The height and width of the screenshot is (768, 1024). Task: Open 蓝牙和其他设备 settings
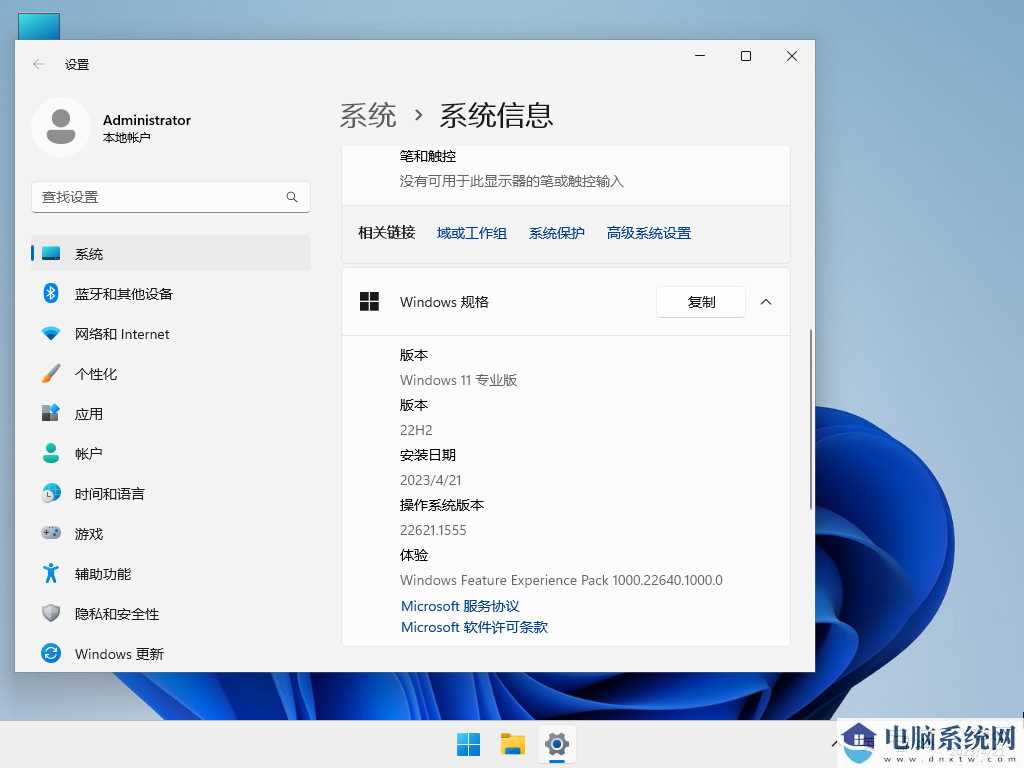tap(170, 293)
